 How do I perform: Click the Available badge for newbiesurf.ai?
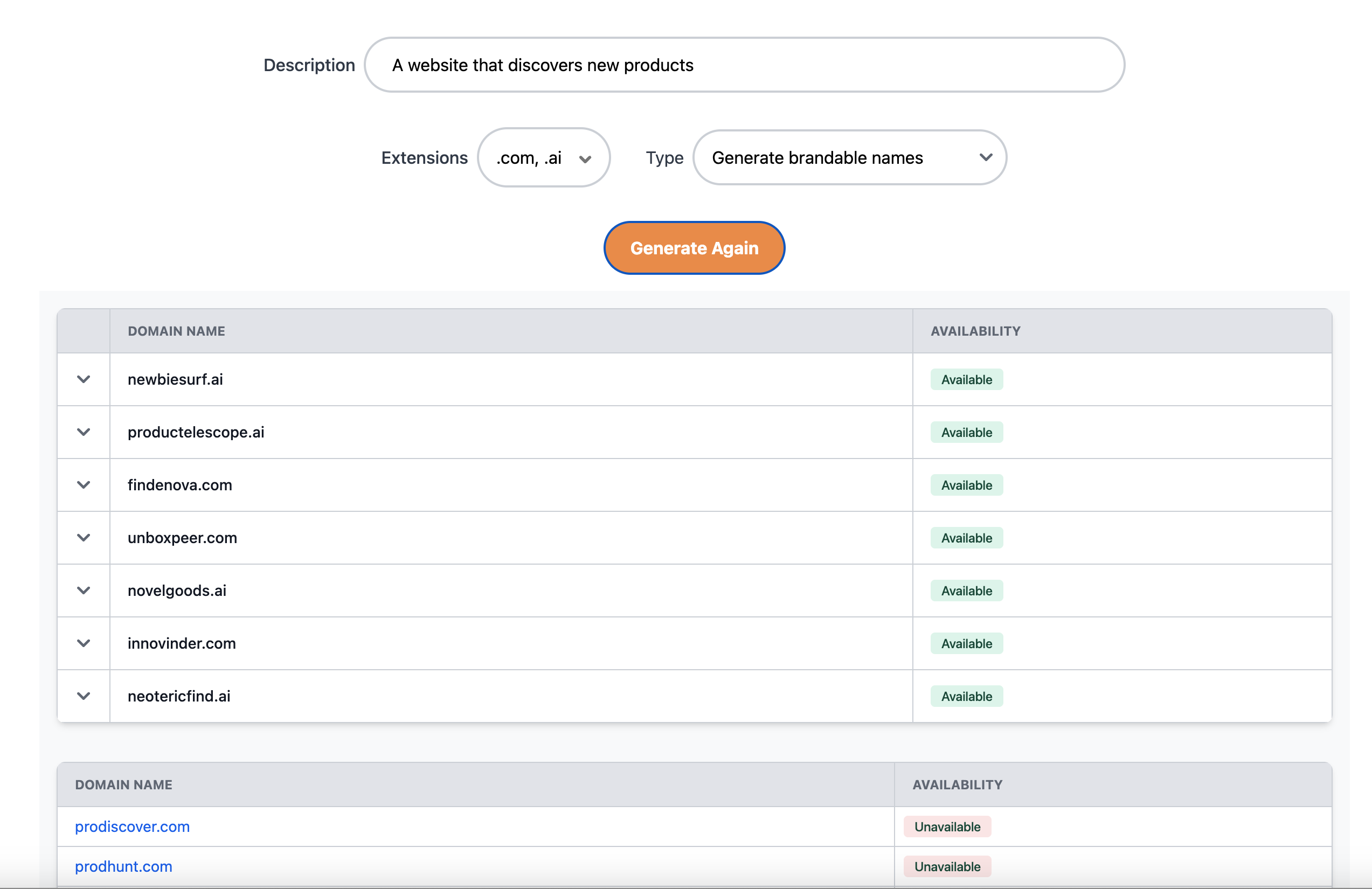966,379
